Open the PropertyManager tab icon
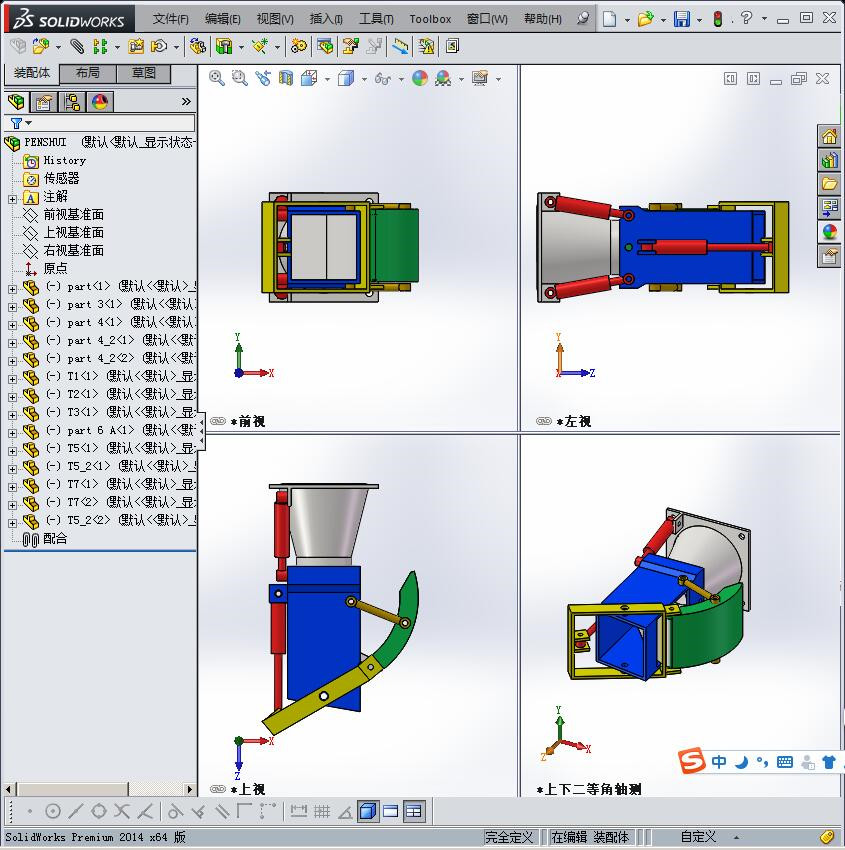The width and height of the screenshot is (845, 850). click(44, 102)
